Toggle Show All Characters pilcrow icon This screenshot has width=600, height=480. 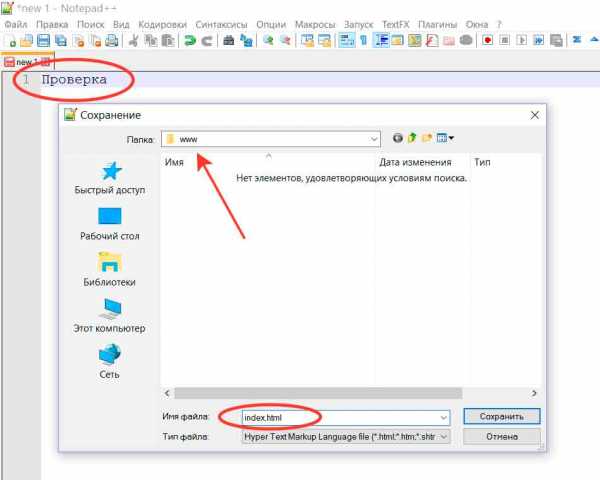[x=364, y=41]
